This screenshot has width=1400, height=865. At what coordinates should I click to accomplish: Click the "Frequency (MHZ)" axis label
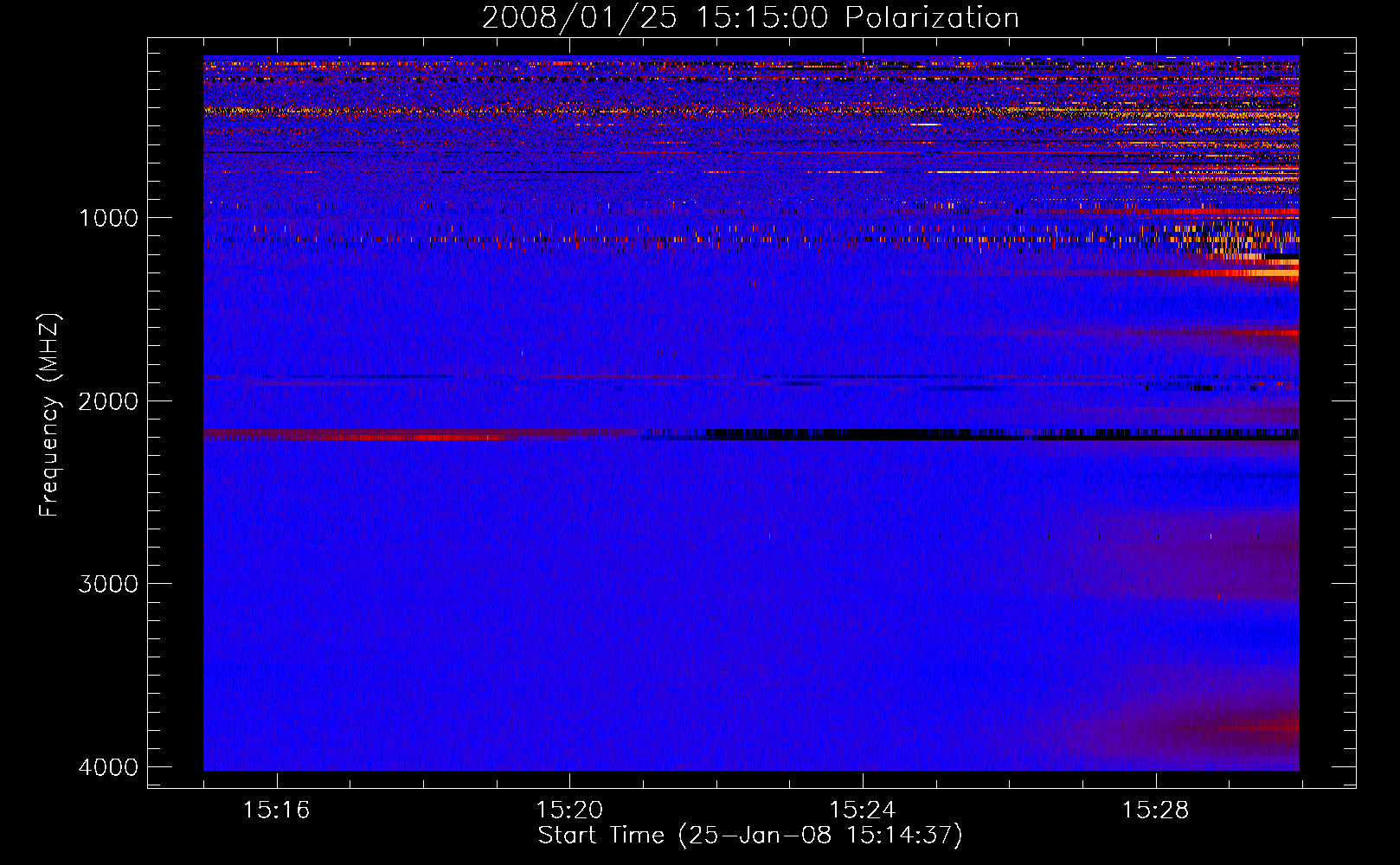(x=50, y=415)
